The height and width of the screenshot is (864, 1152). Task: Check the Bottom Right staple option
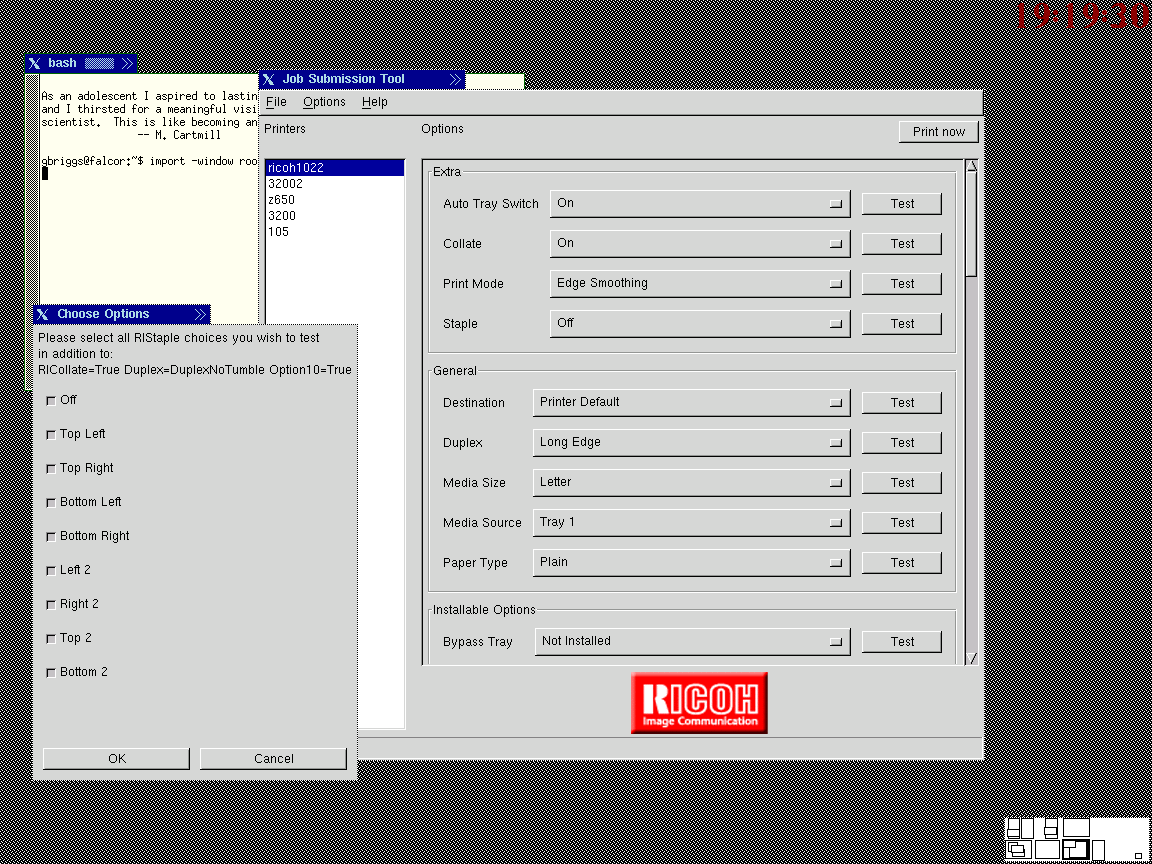pos(51,536)
